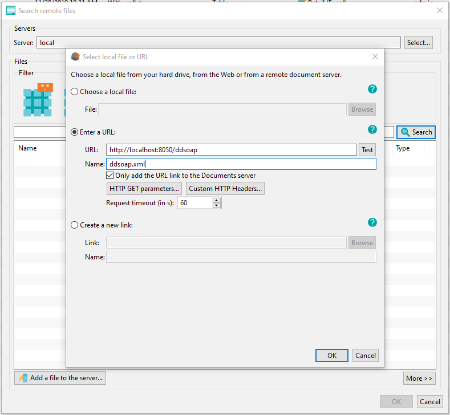Image resolution: width=450 pixels, height=415 pixels.
Task: Open Custom HTTP Headers dialog
Action: (225, 189)
